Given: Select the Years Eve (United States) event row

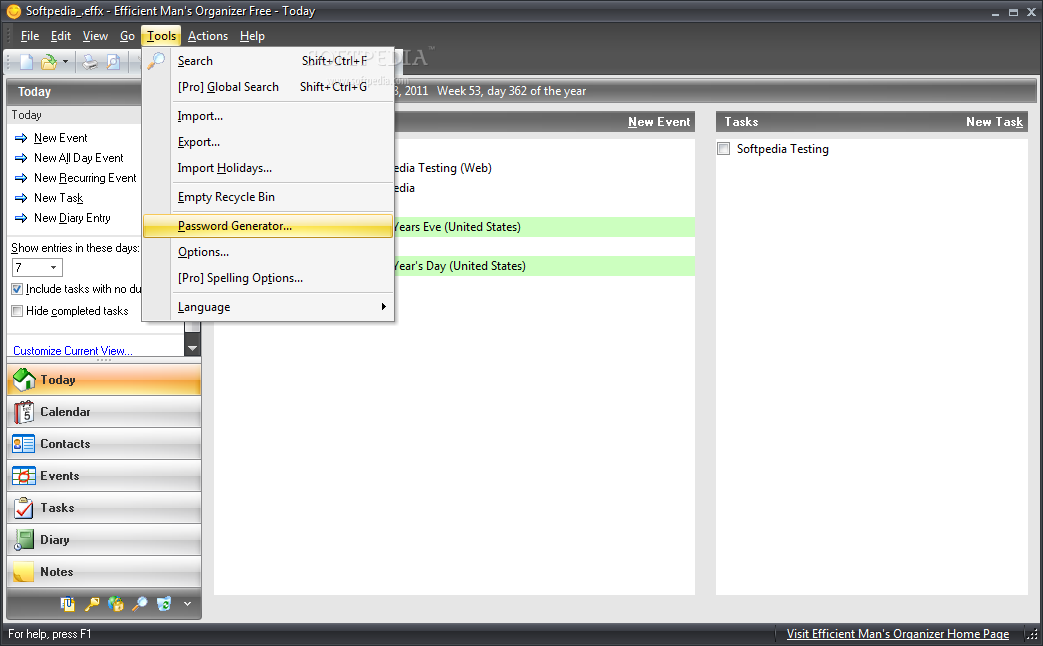Looking at the screenshot, I should coord(544,227).
